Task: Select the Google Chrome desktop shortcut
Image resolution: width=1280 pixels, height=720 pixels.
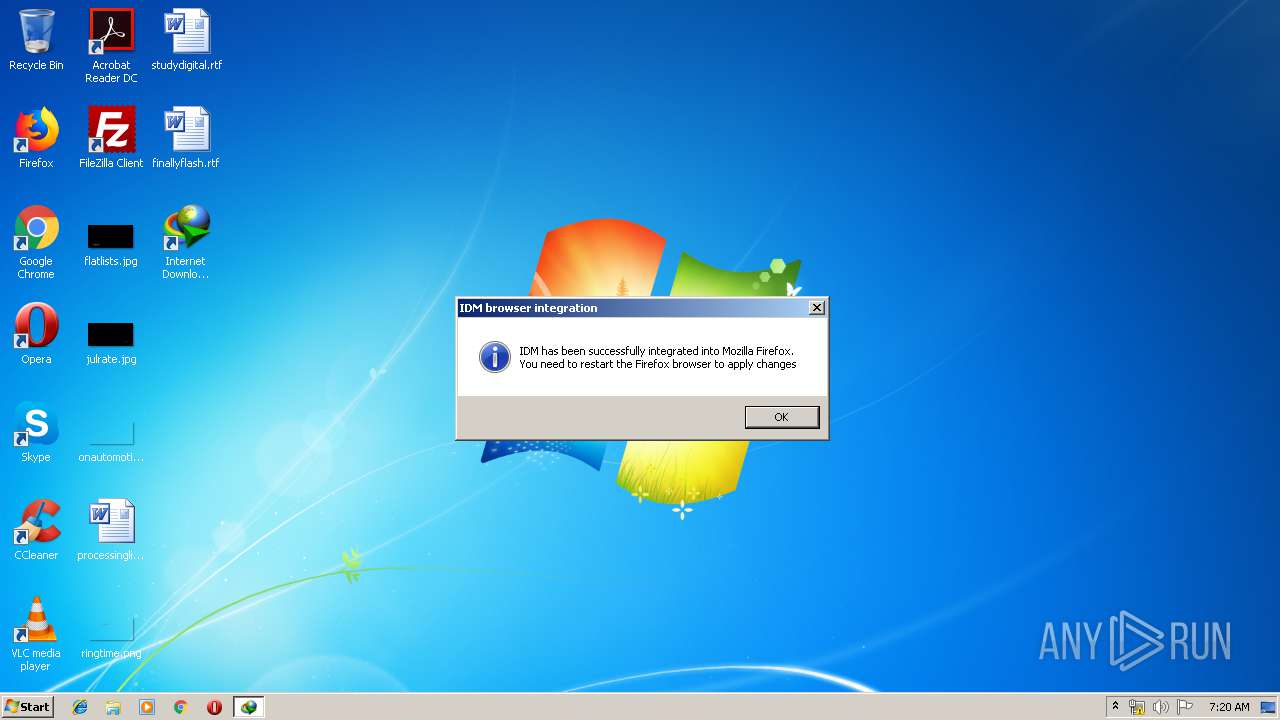Action: click(x=36, y=242)
